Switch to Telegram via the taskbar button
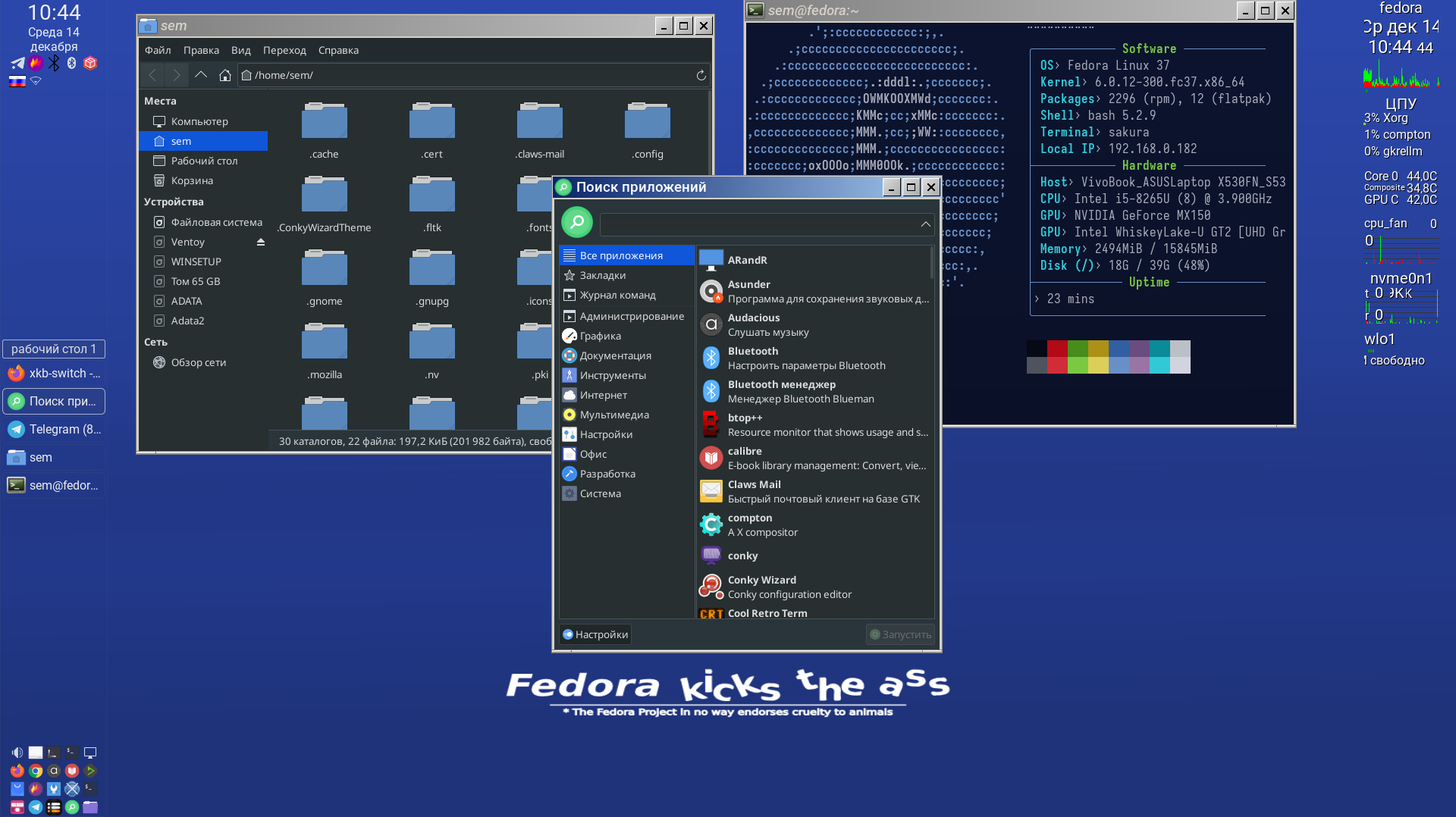1456x817 pixels. coord(54,430)
